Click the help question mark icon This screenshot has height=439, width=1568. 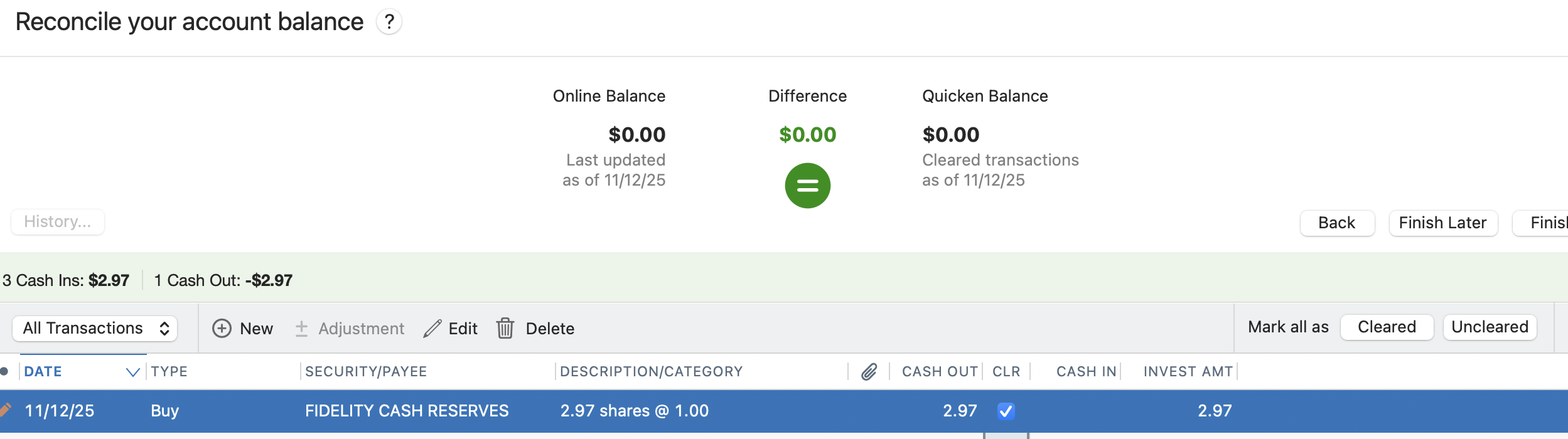pos(389,22)
